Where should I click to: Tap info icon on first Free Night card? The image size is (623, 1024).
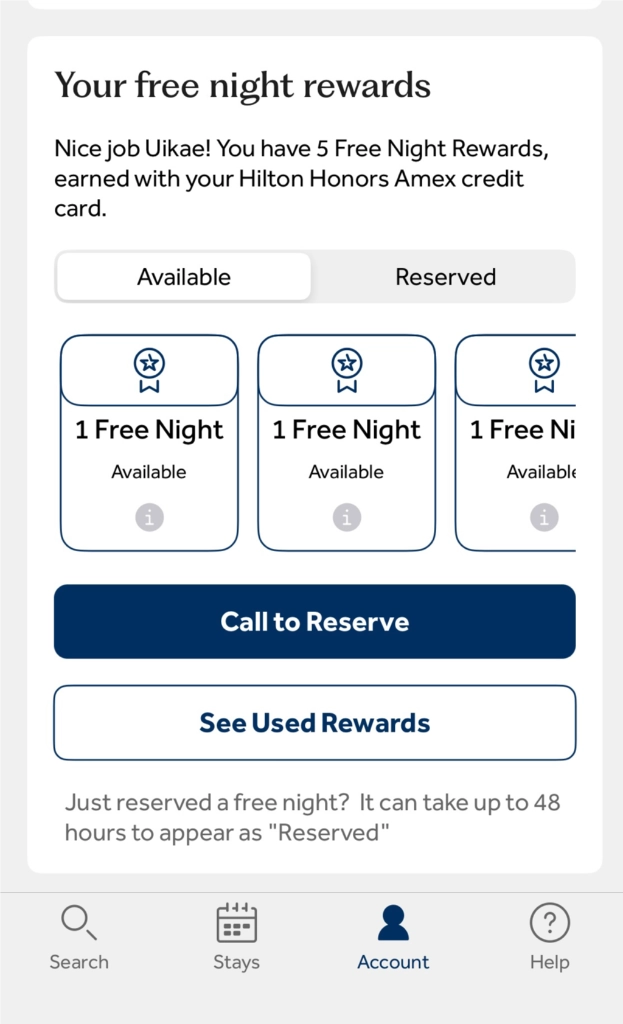click(x=149, y=517)
